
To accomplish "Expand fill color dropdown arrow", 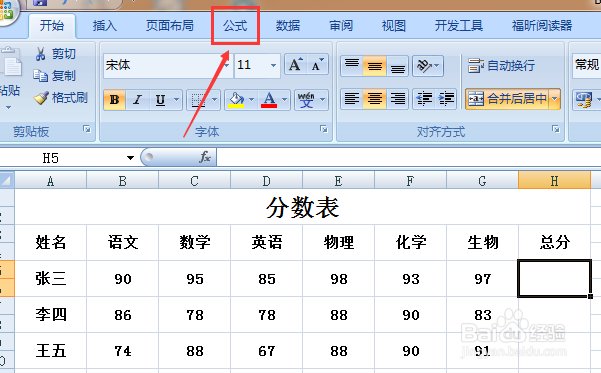I will 251,100.
